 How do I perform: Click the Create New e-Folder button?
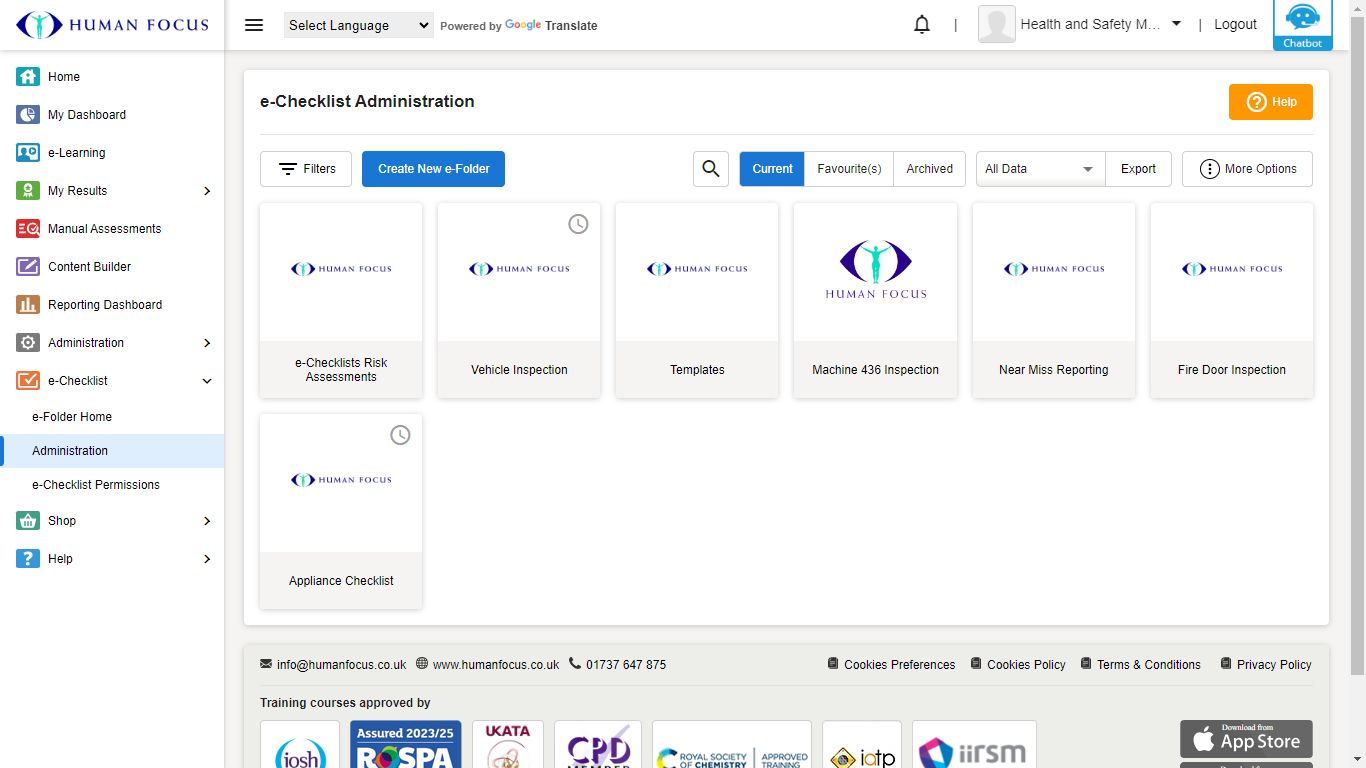(433, 169)
